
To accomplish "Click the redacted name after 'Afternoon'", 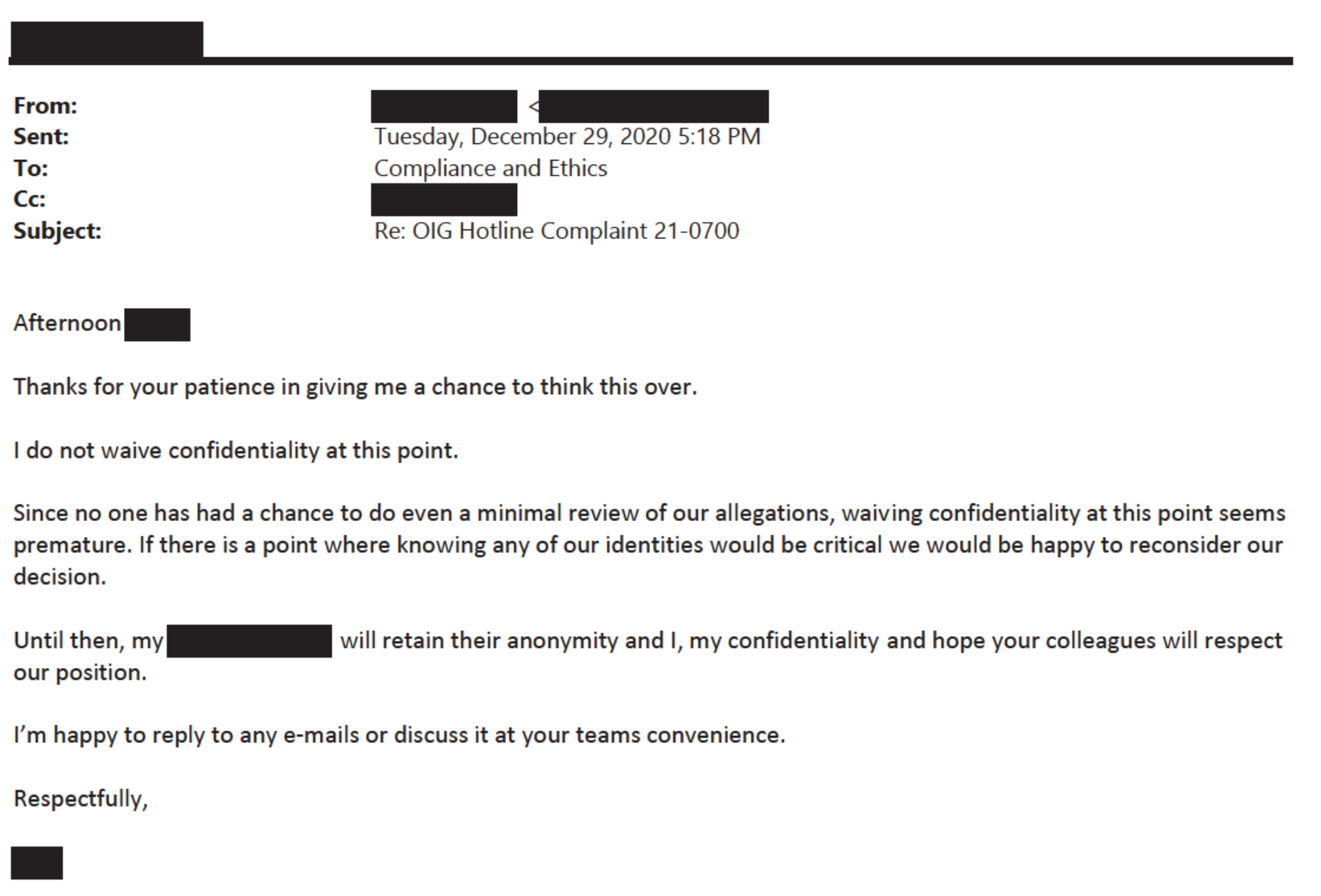I will tap(157, 325).
